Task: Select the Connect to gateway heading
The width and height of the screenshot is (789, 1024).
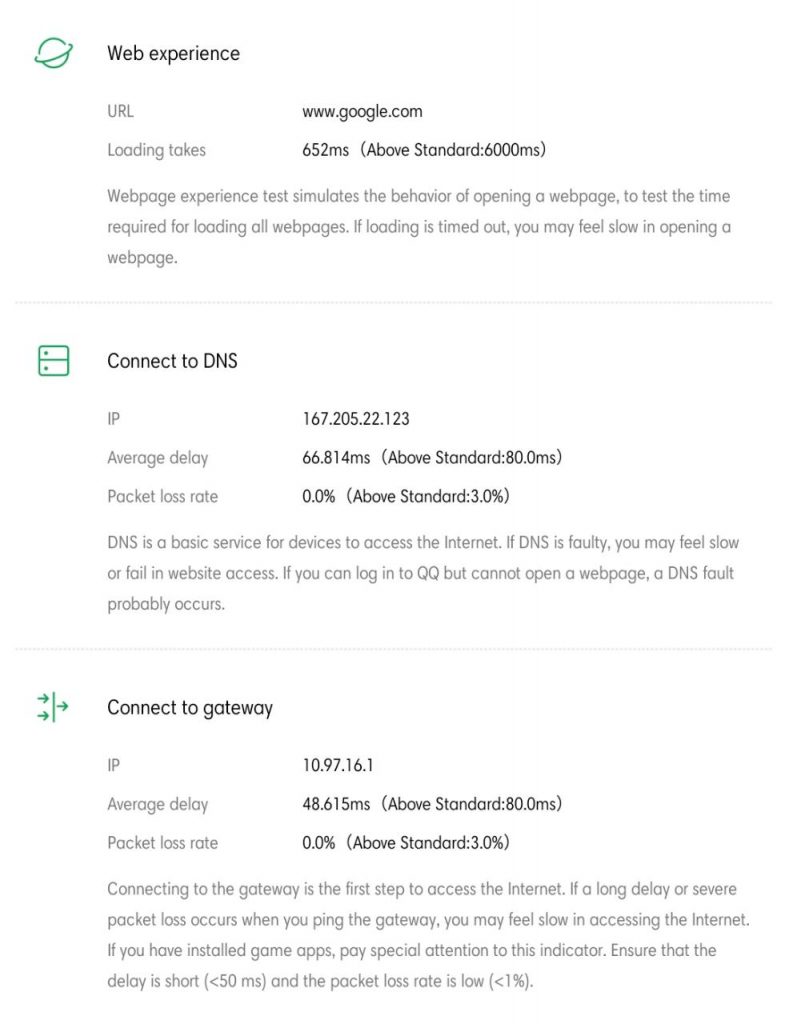Action: 190,707
